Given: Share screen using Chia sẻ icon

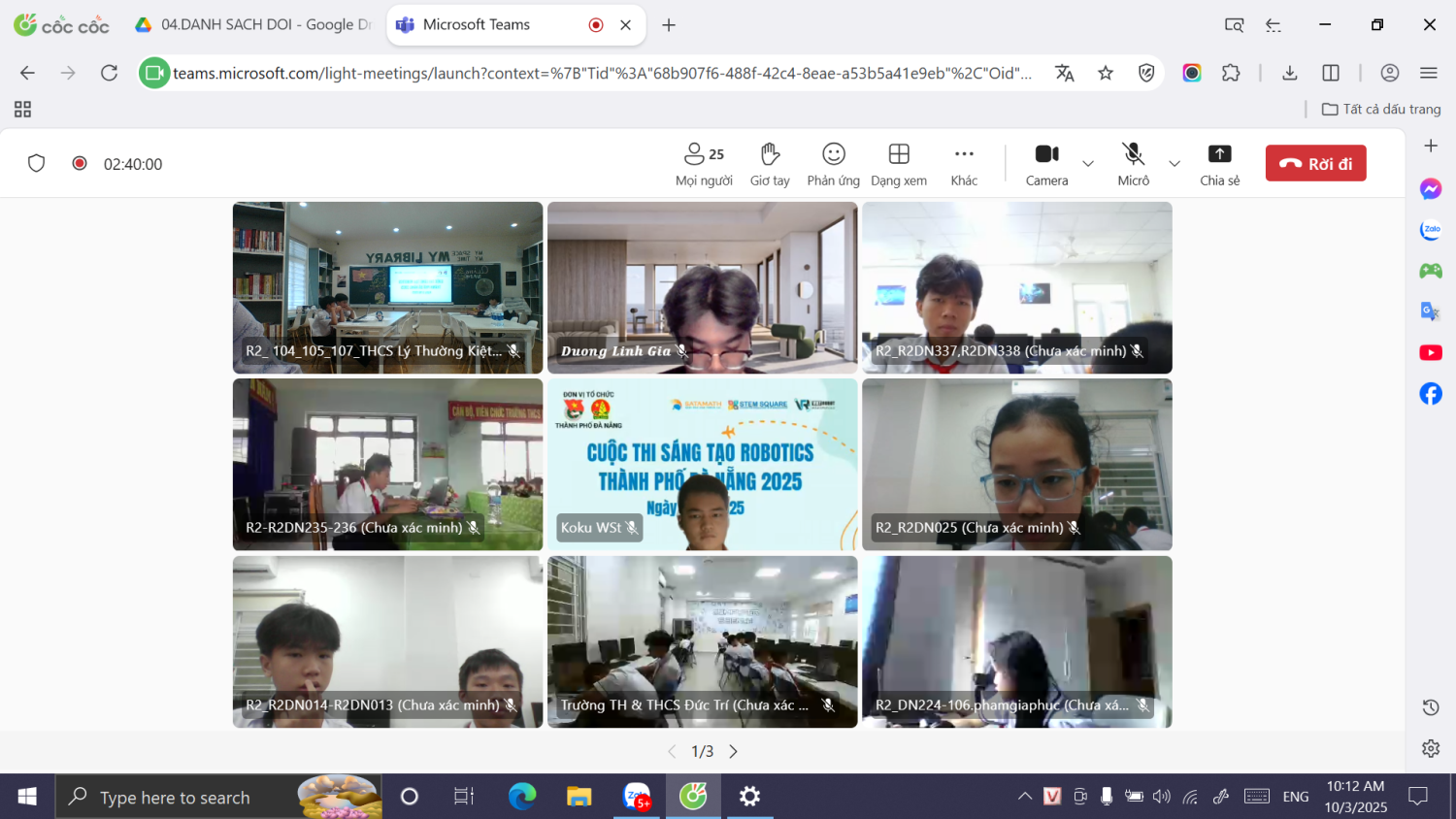Looking at the screenshot, I should [1219, 164].
